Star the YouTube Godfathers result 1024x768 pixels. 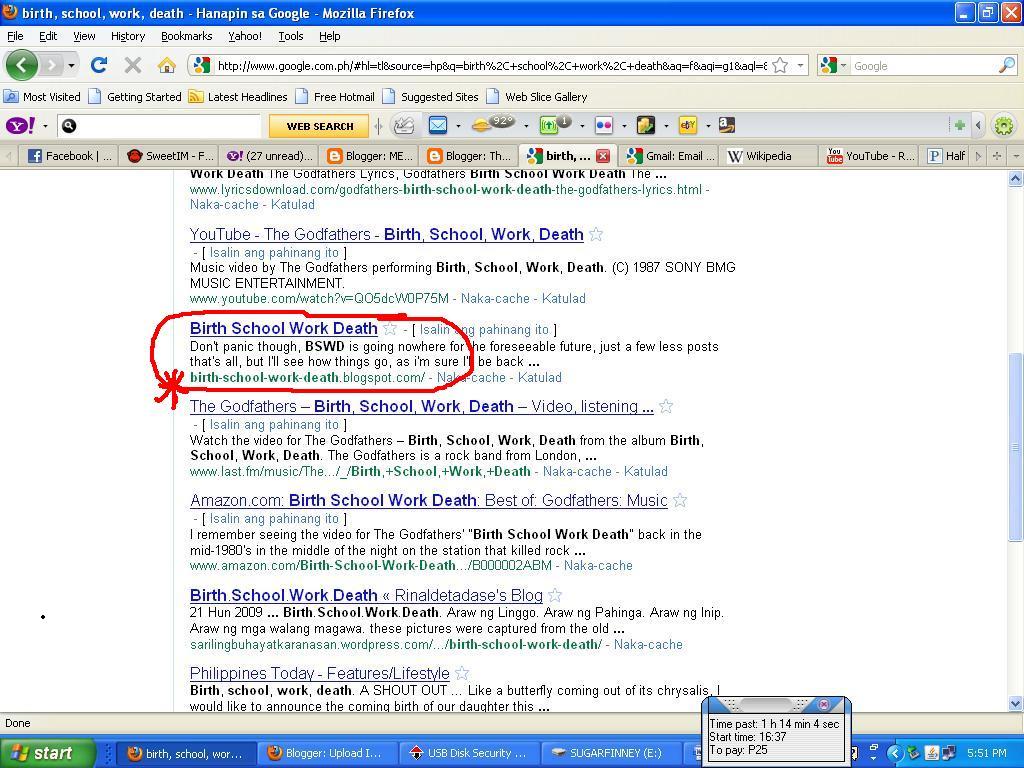[596, 234]
